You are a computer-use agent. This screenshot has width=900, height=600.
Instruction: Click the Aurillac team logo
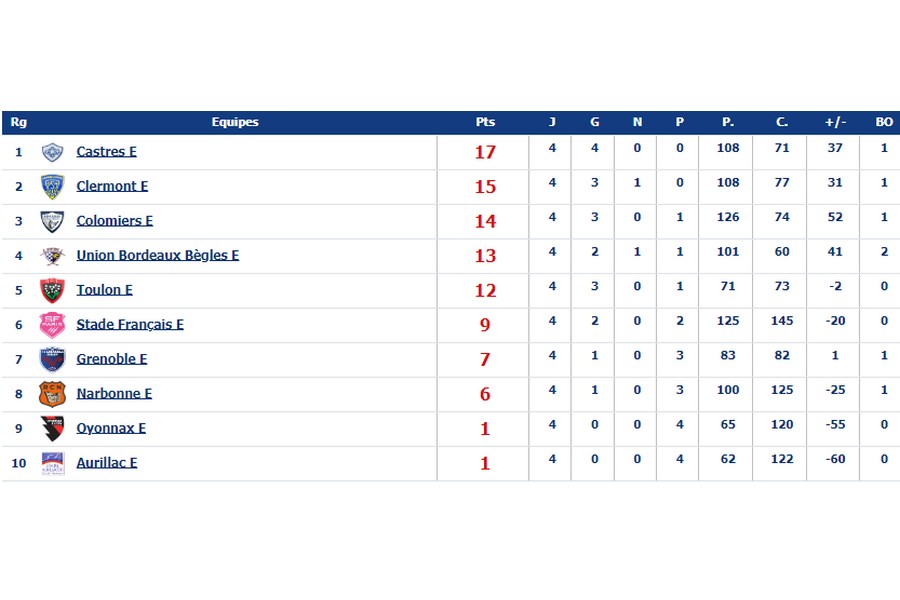pos(52,462)
